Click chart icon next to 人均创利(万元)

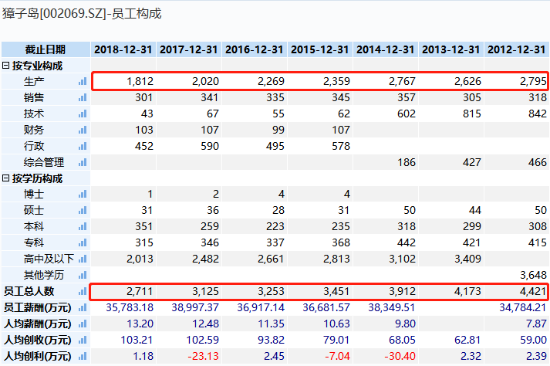[x=82, y=356]
